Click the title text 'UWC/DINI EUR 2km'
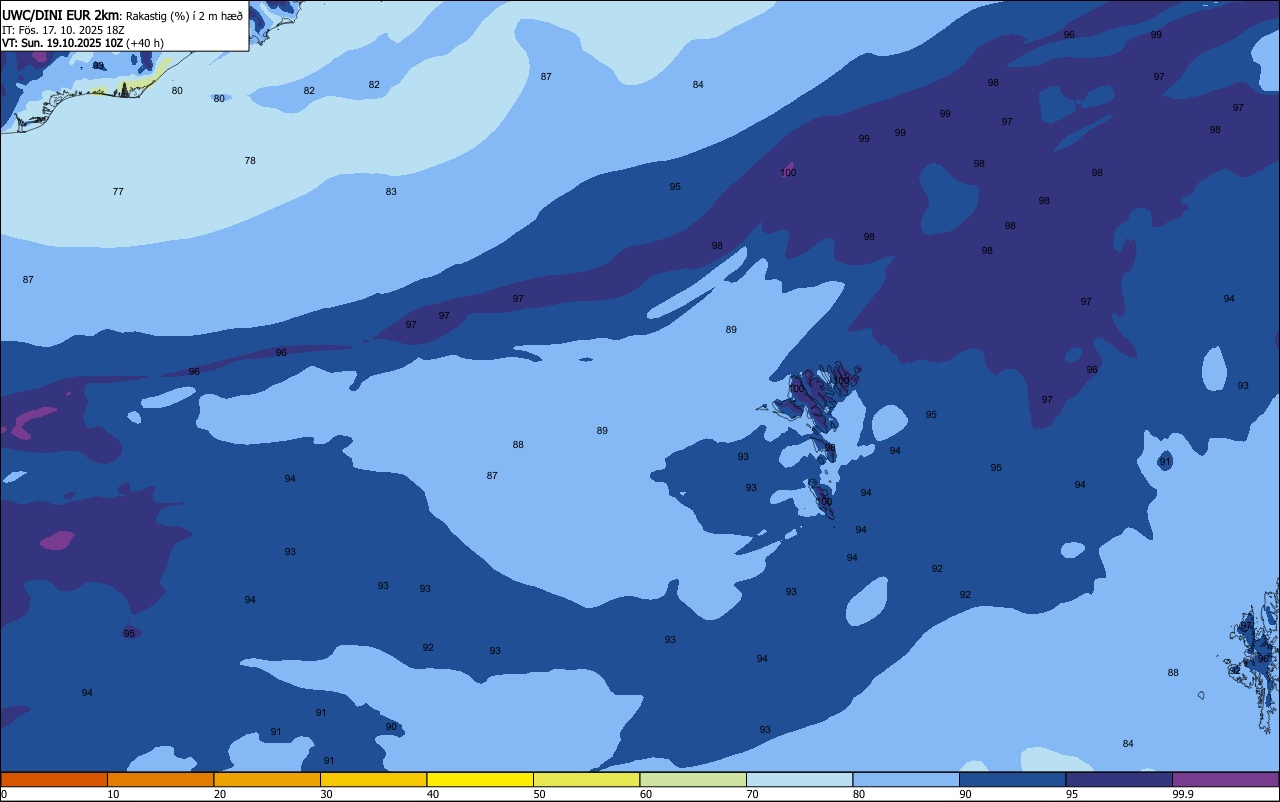Viewport: 1280px width, 802px height. (61, 14)
